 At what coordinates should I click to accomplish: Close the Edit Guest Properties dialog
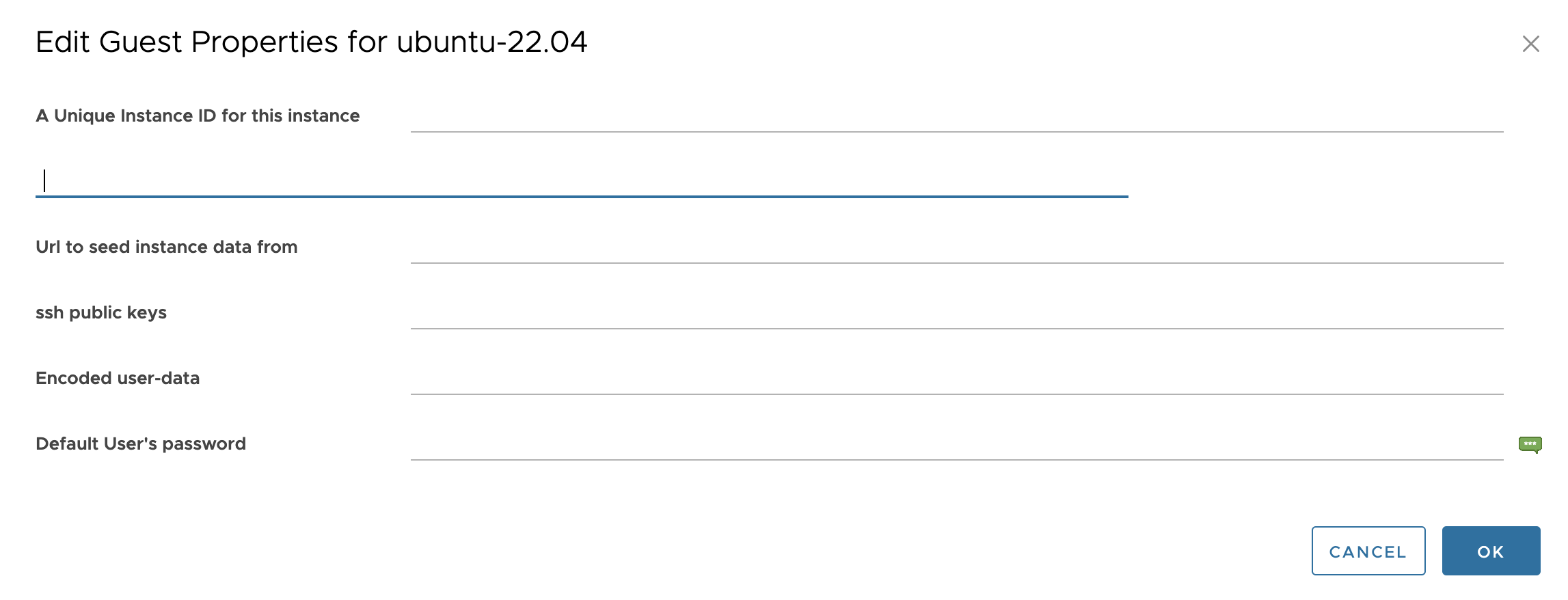pyautogui.click(x=1530, y=44)
